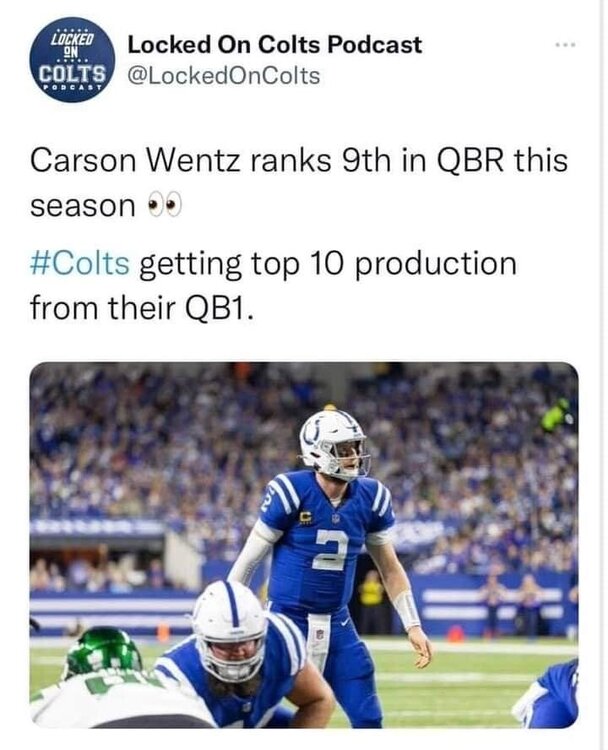
Task: Open the Locked On Colts profile avatar
Action: [68, 59]
